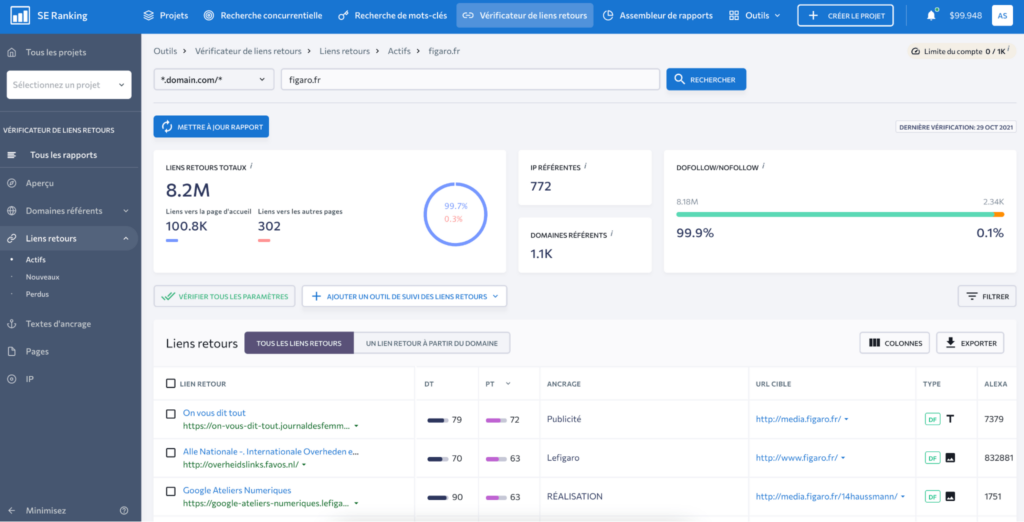Click text type icon in On vous dit tout row
The width and height of the screenshot is (1024, 522).
point(950,419)
